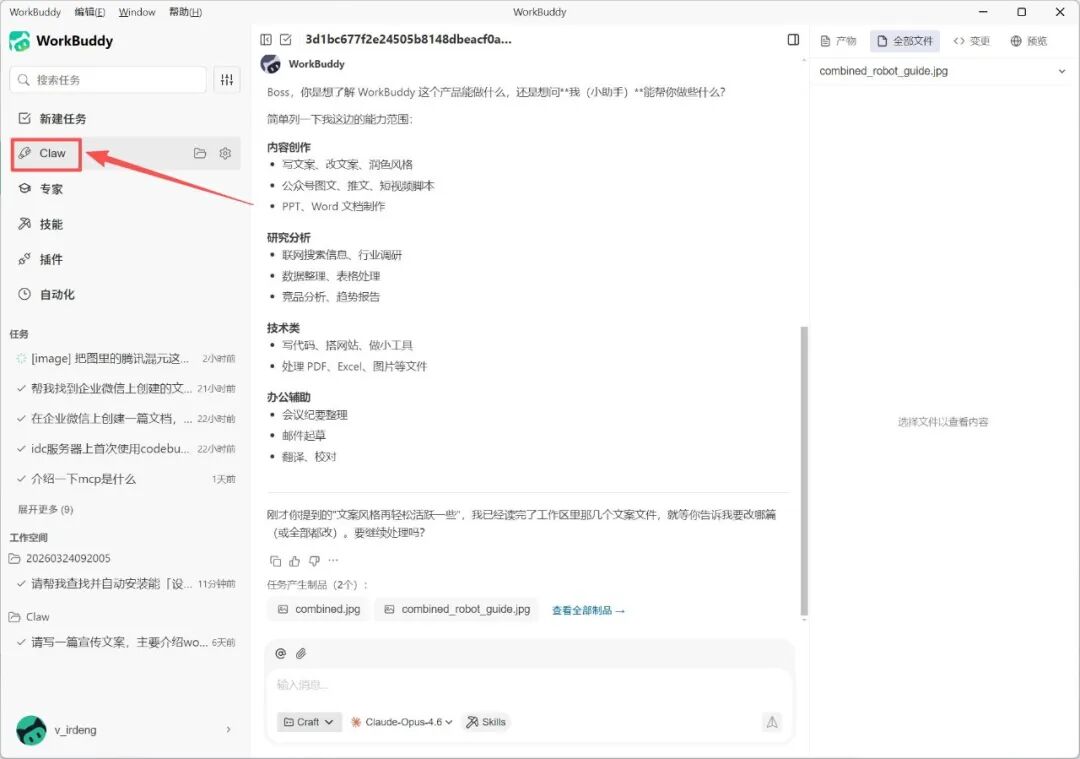Open task 介绍一下mcp是什么
Image resolution: width=1080 pixels, height=759 pixels.
click(125, 479)
